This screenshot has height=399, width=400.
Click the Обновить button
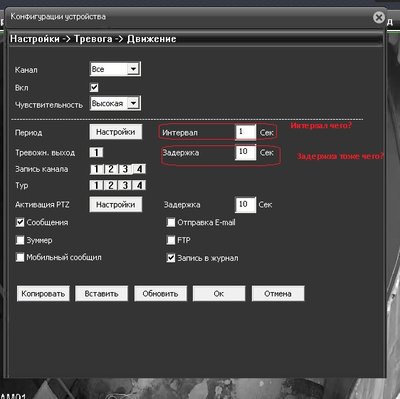(x=160, y=294)
